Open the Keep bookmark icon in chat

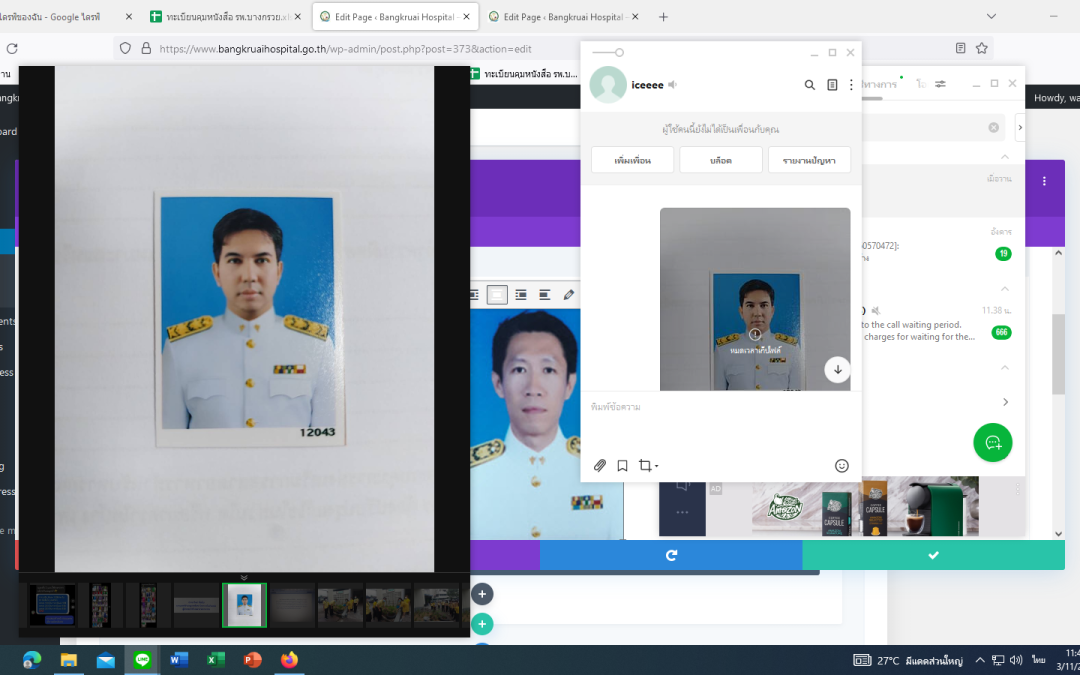click(622, 465)
